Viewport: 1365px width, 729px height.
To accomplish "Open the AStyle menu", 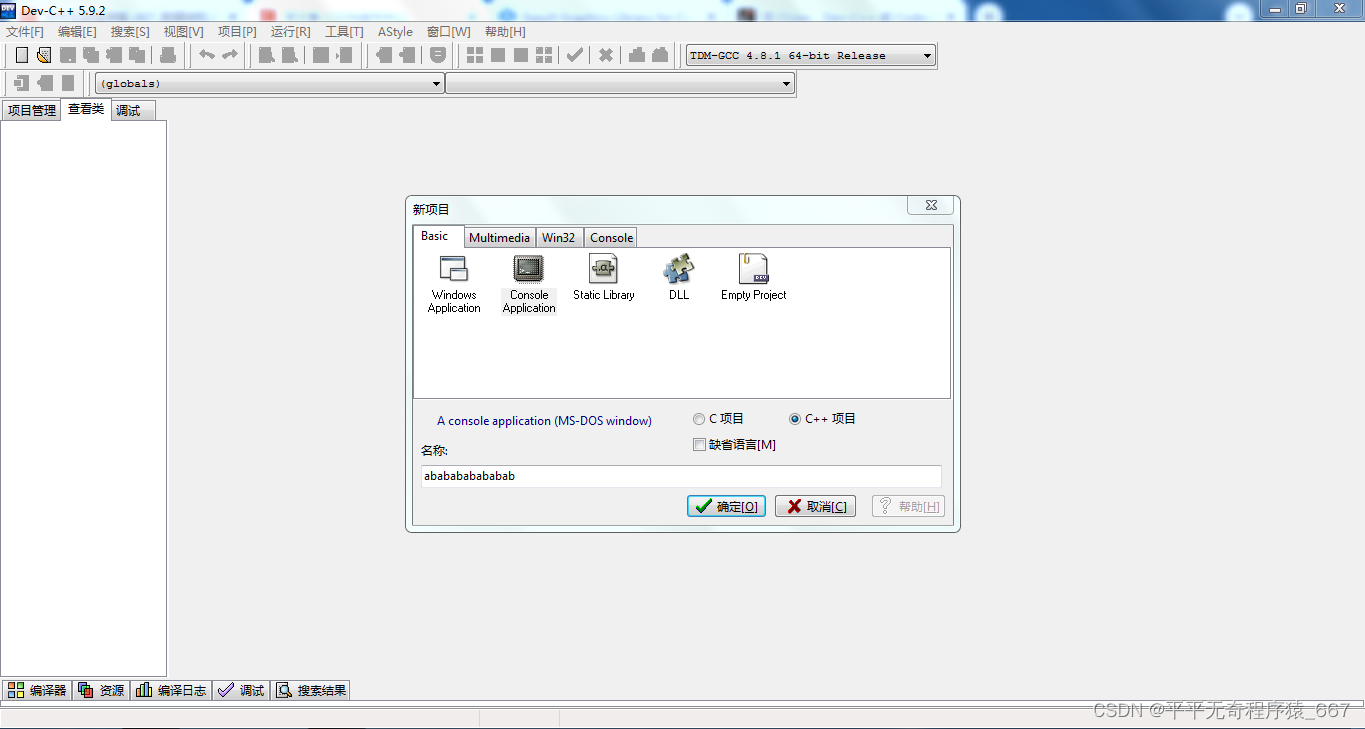I will 395,32.
